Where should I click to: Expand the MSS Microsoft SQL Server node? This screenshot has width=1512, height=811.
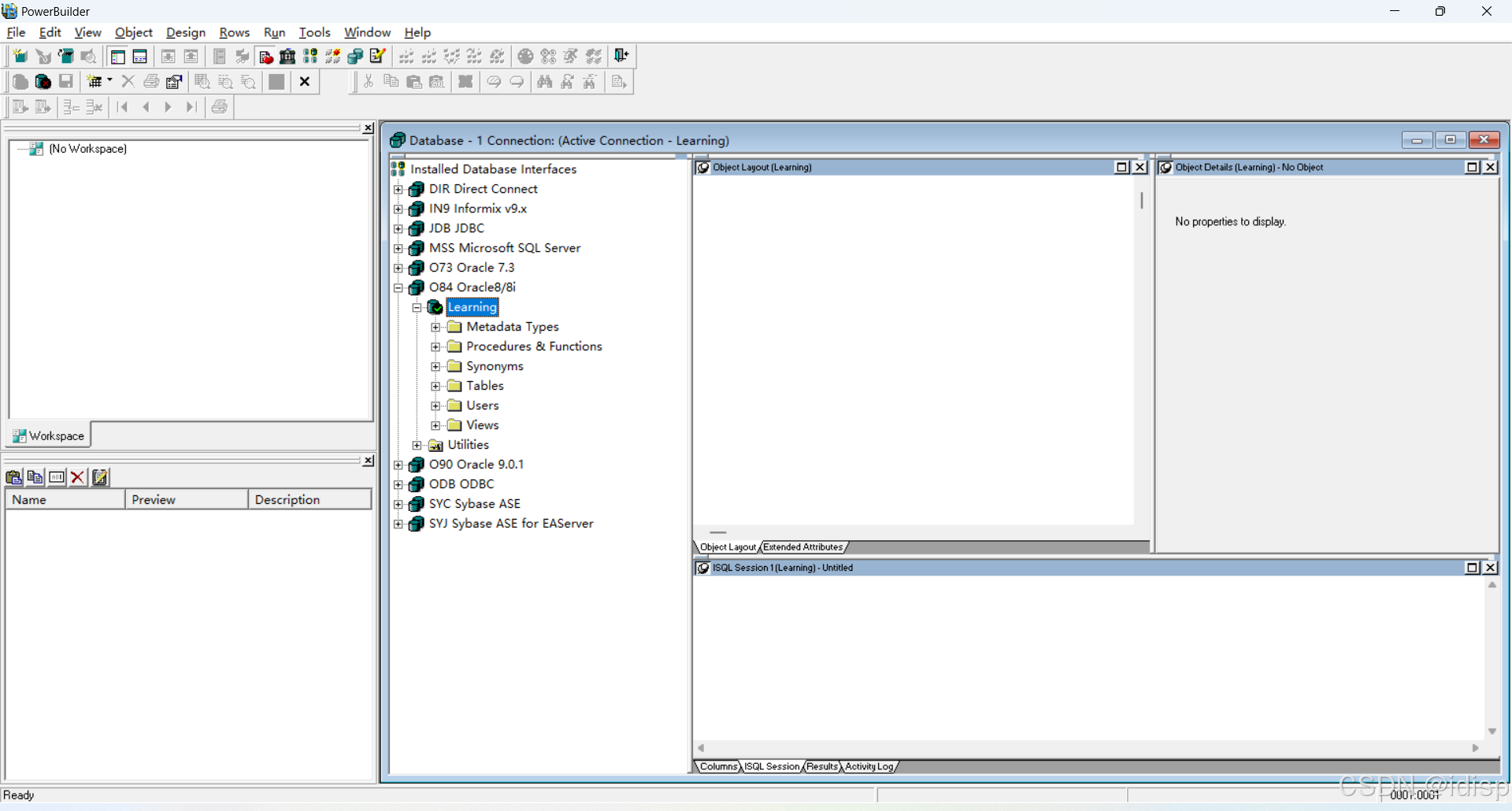point(398,248)
